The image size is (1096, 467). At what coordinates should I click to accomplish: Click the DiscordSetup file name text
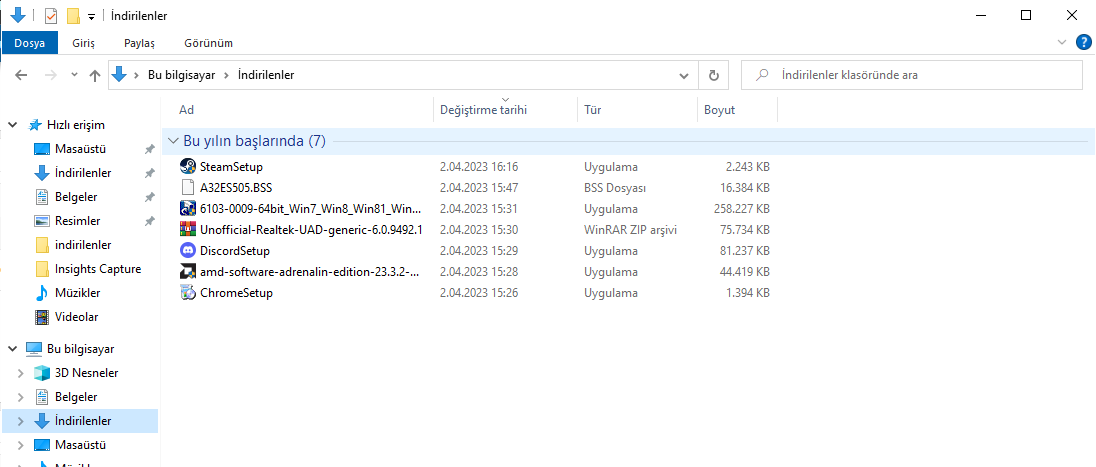(235, 251)
